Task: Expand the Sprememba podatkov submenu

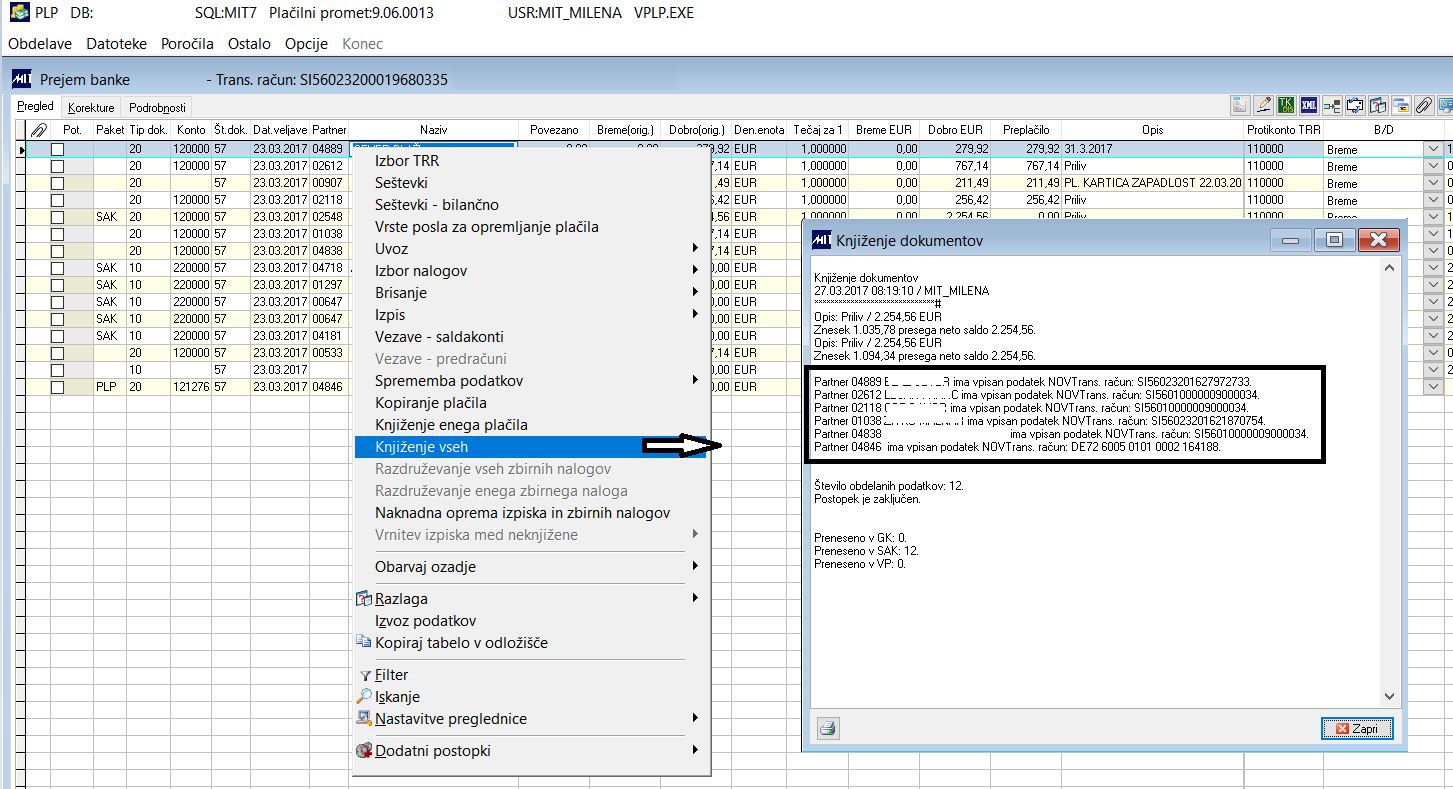Action: click(532, 380)
